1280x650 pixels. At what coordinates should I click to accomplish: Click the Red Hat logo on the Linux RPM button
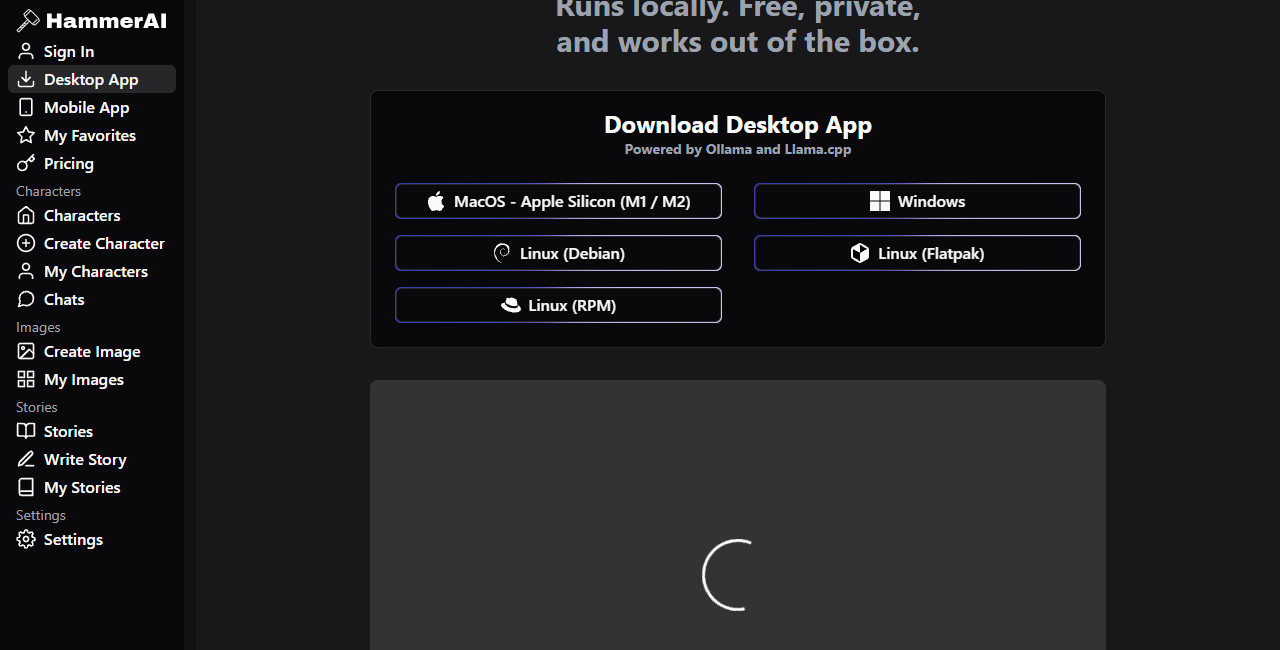[x=511, y=305]
